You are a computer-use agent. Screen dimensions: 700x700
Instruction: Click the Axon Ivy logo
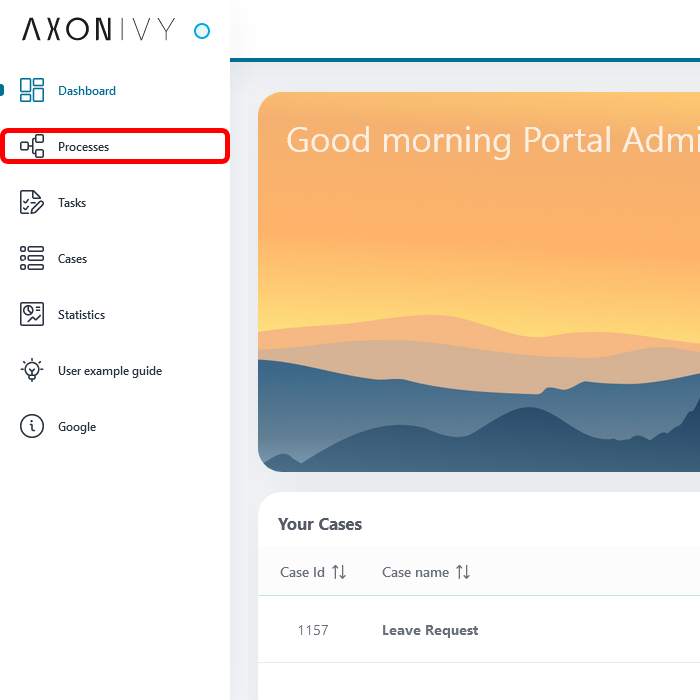pyautogui.click(x=99, y=29)
